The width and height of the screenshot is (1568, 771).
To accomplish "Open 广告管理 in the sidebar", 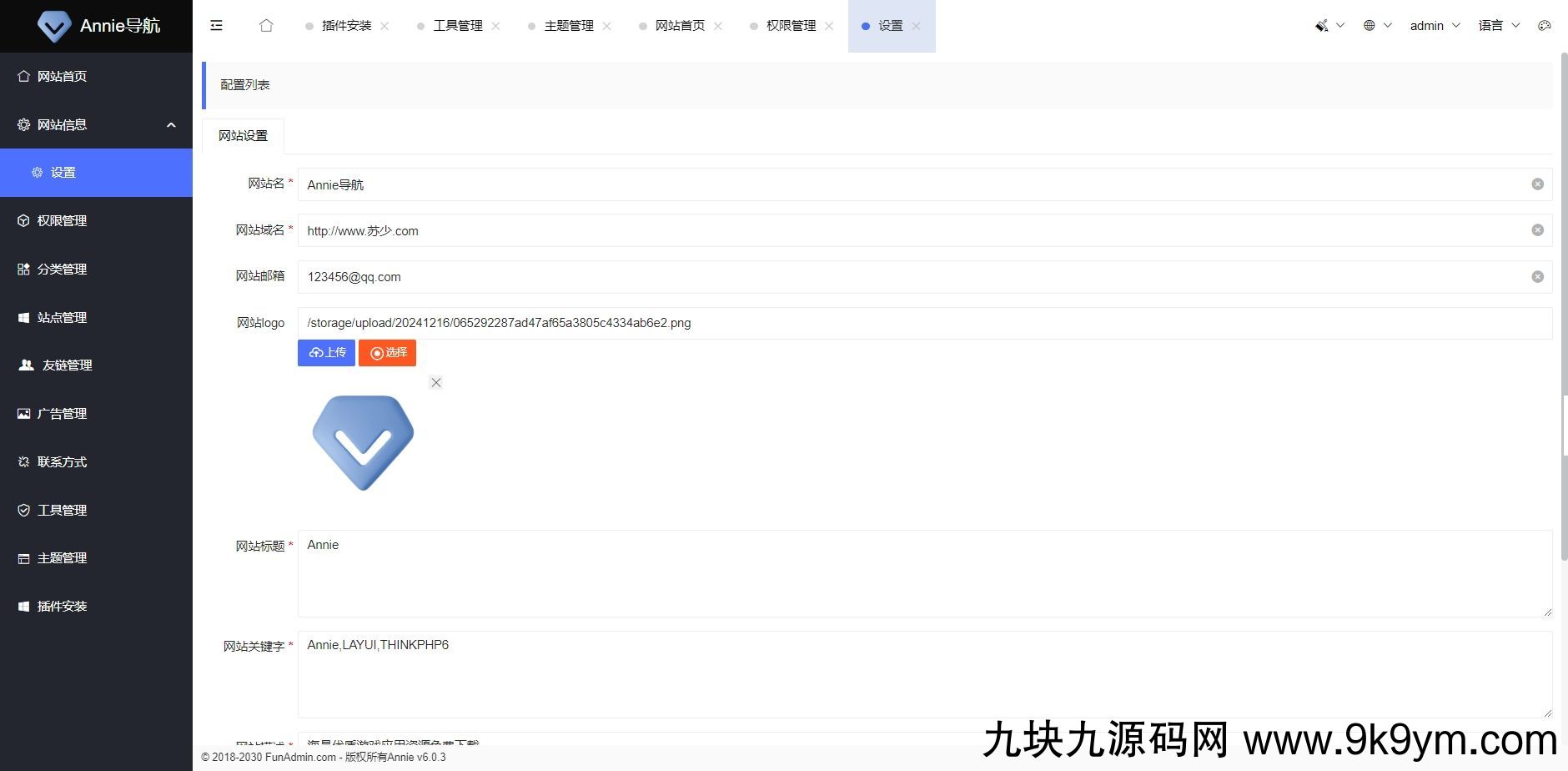I will 96,413.
